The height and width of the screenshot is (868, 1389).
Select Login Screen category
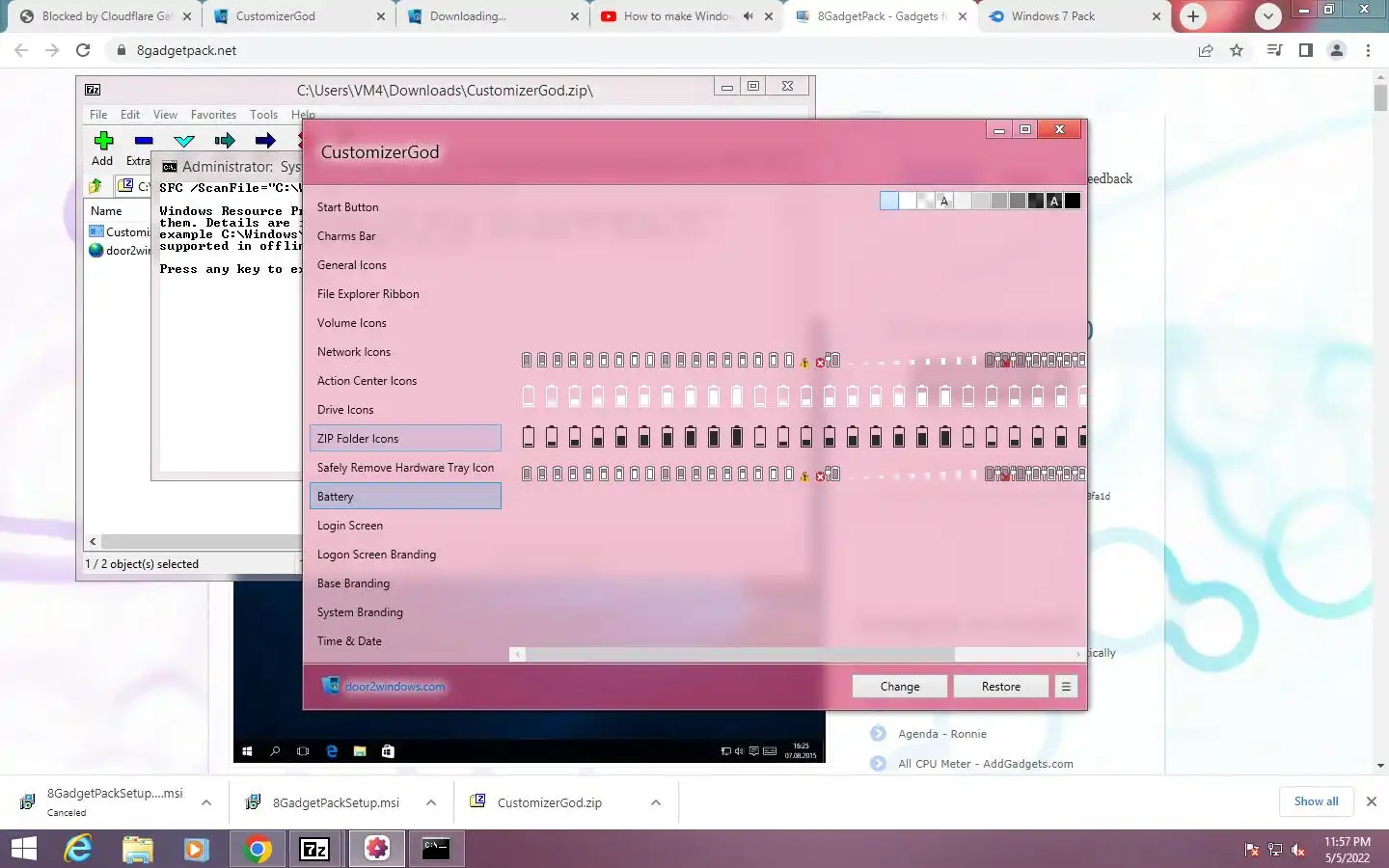(405, 526)
